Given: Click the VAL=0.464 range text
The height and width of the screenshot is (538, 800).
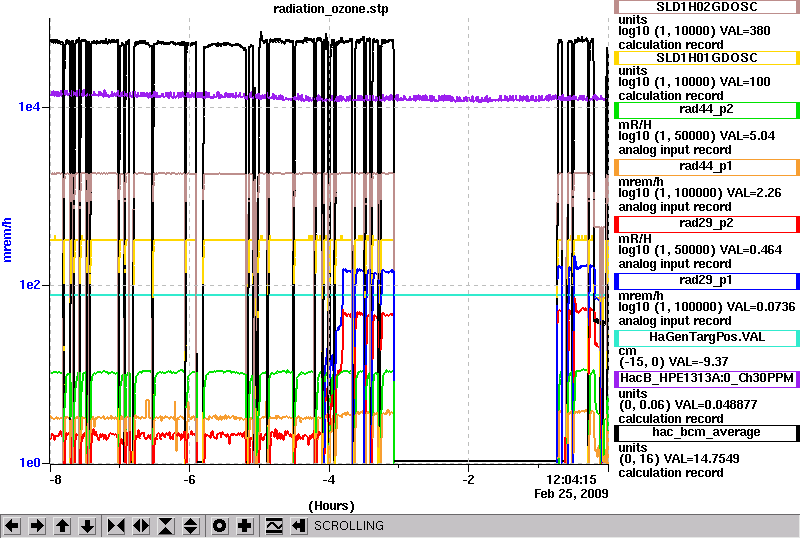Looking at the screenshot, I should tap(700, 250).
